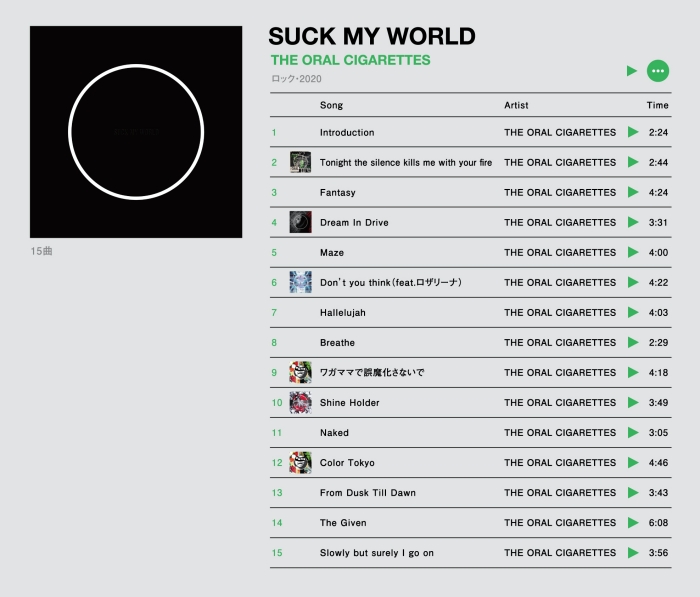Start playing Dream In Drive
The width and height of the screenshot is (700, 597).
click(633, 222)
